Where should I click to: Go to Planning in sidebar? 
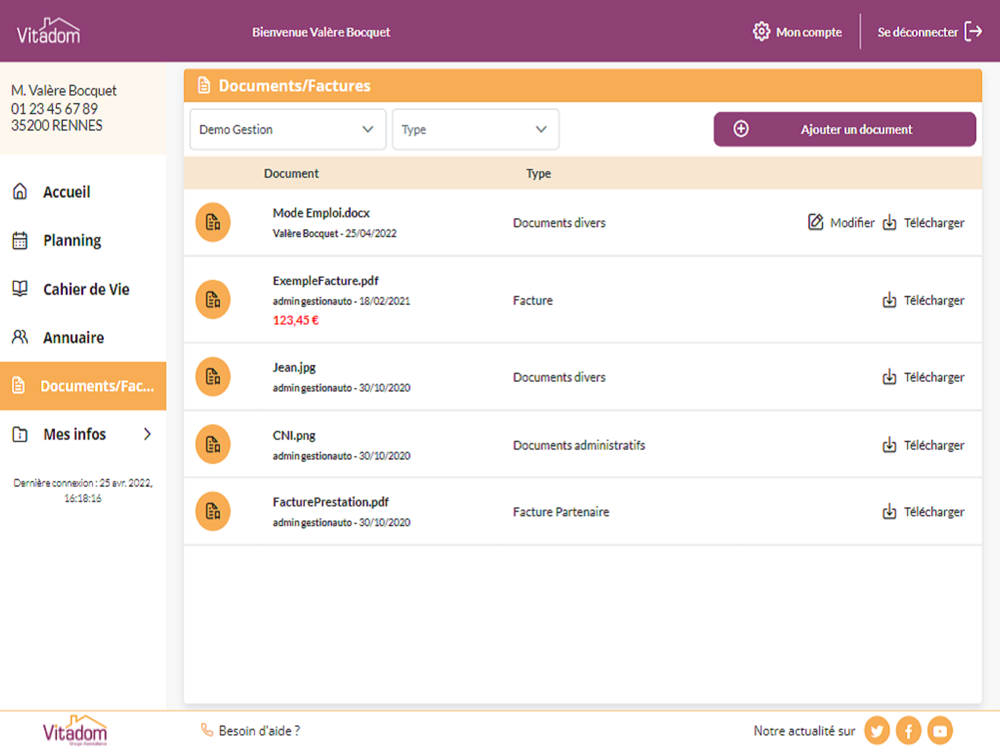[72, 241]
